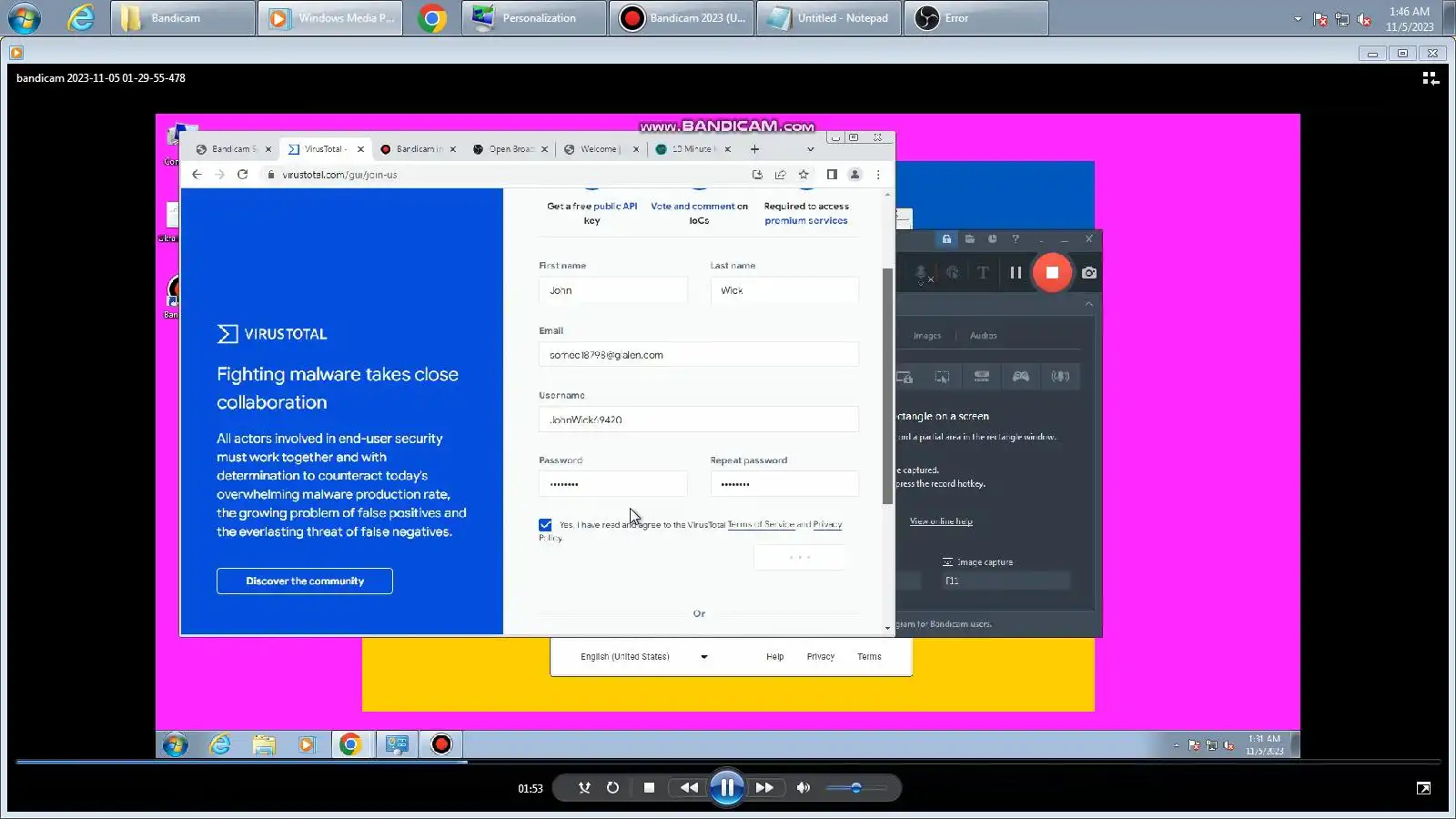The width and height of the screenshot is (1456, 819).
Task: Open the Images tab in Bandicam
Action: pos(927,336)
